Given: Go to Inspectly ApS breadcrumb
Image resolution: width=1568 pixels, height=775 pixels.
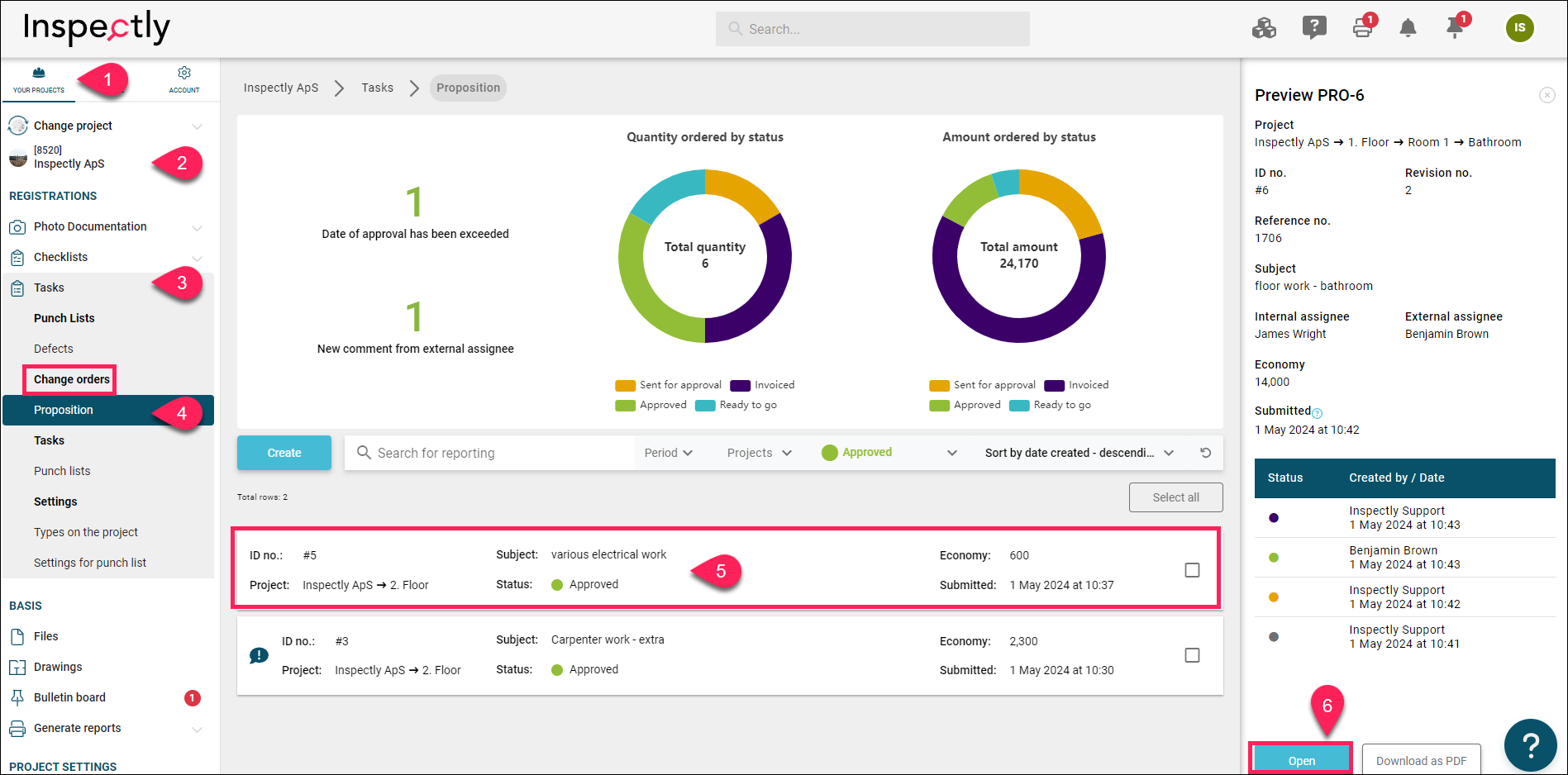Looking at the screenshot, I should [281, 88].
